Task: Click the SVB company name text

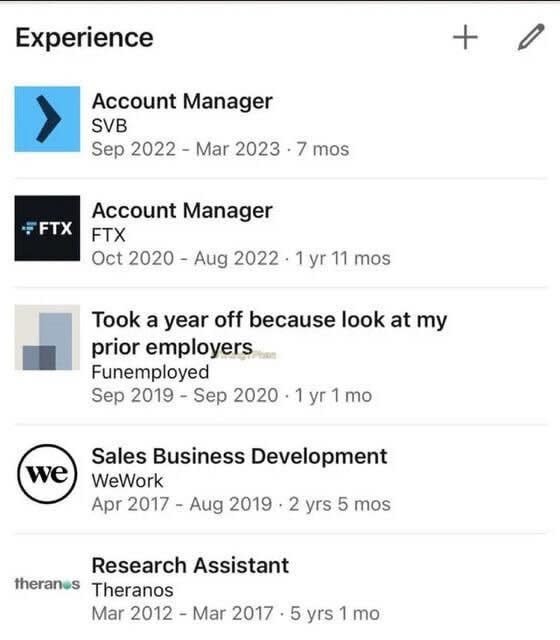Action: (x=109, y=126)
